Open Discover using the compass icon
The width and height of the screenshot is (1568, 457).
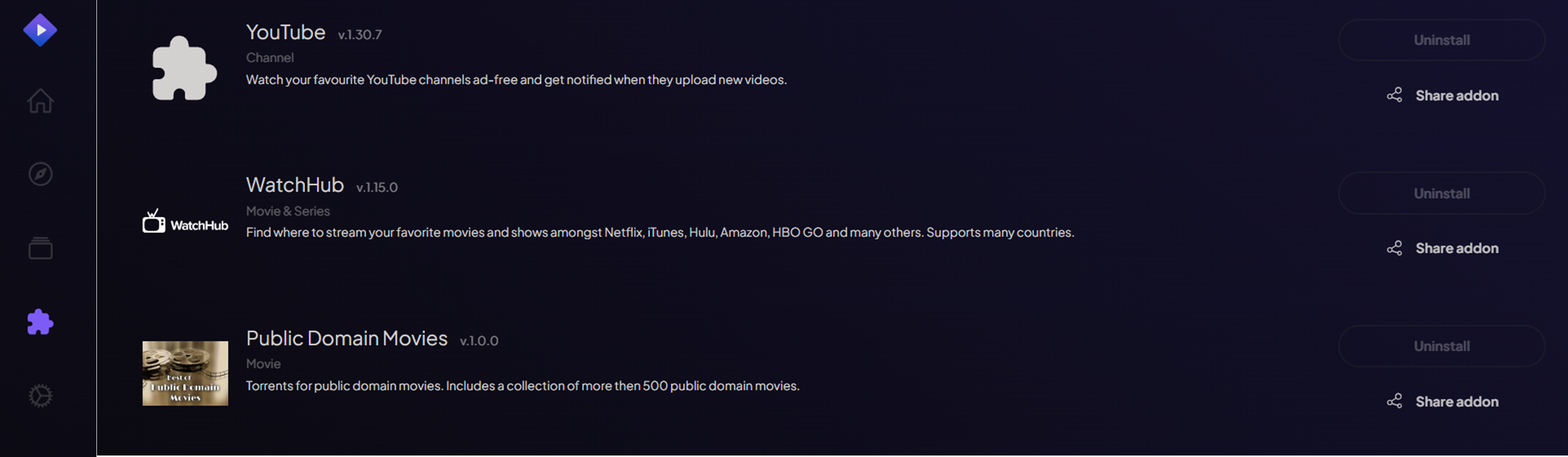tap(40, 174)
